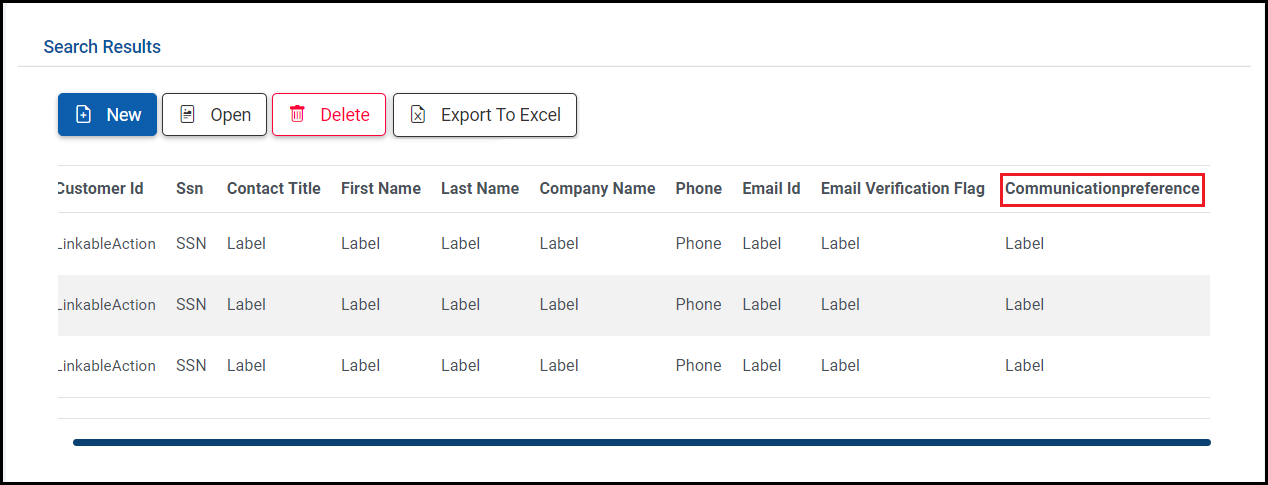Click the Company Name column header

click(x=597, y=189)
